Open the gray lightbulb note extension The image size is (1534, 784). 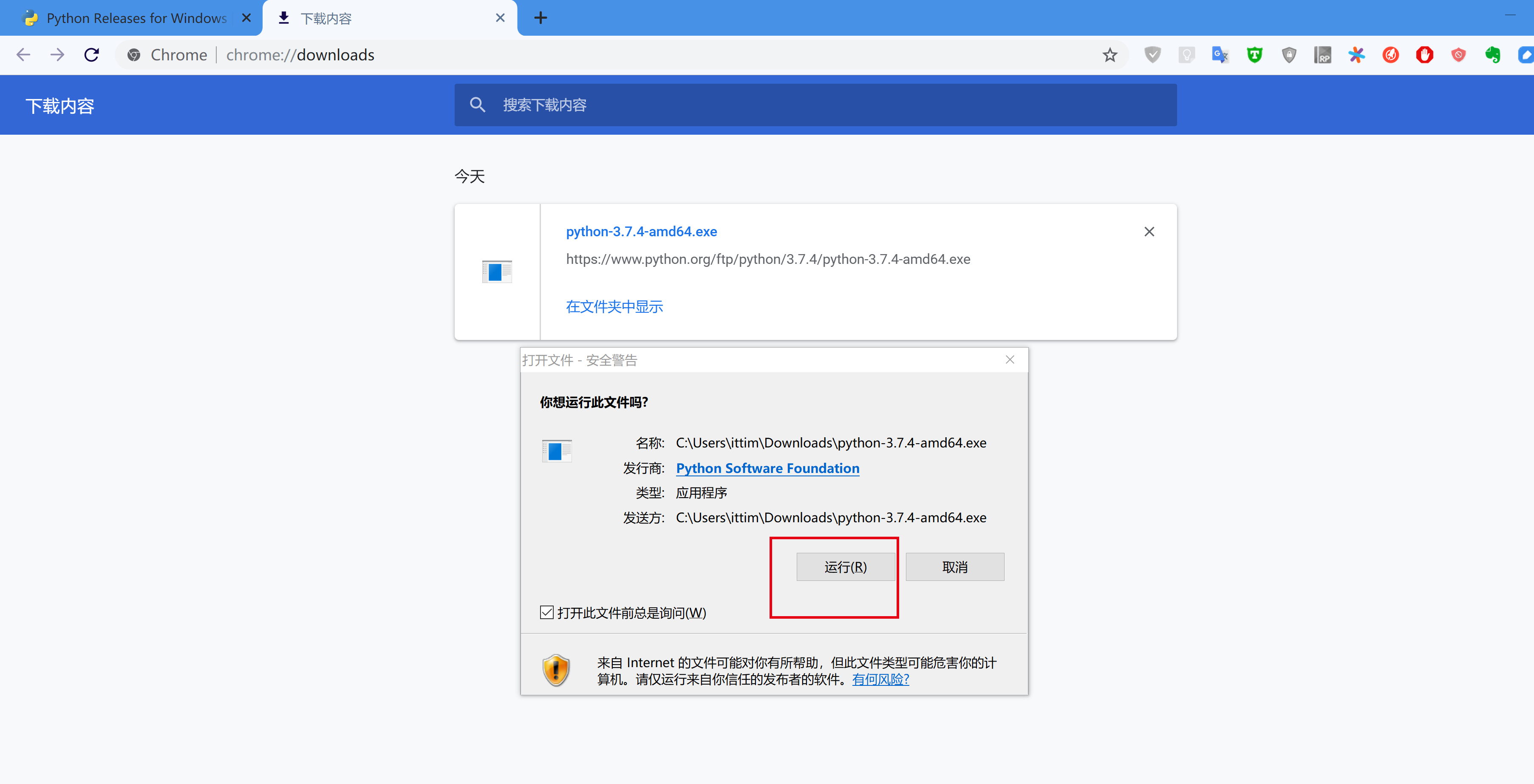pyautogui.click(x=1186, y=55)
